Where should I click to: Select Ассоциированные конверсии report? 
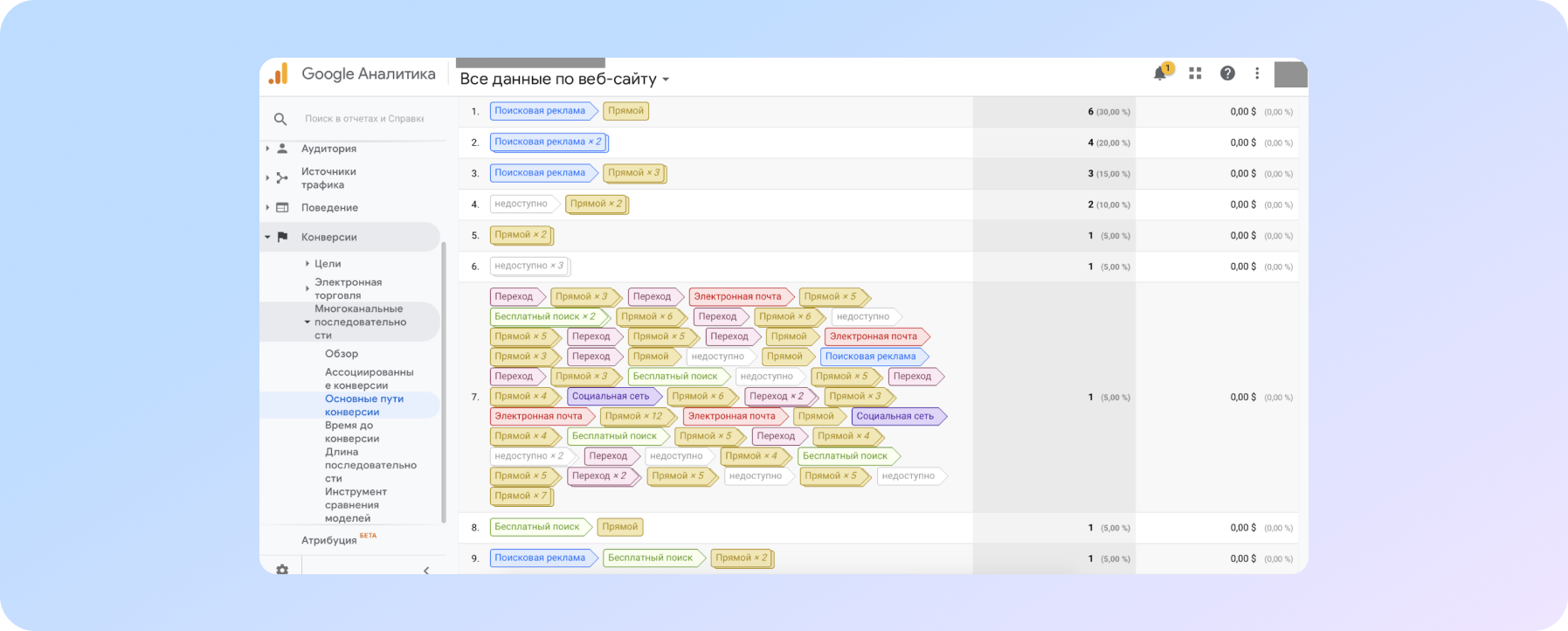[369, 378]
